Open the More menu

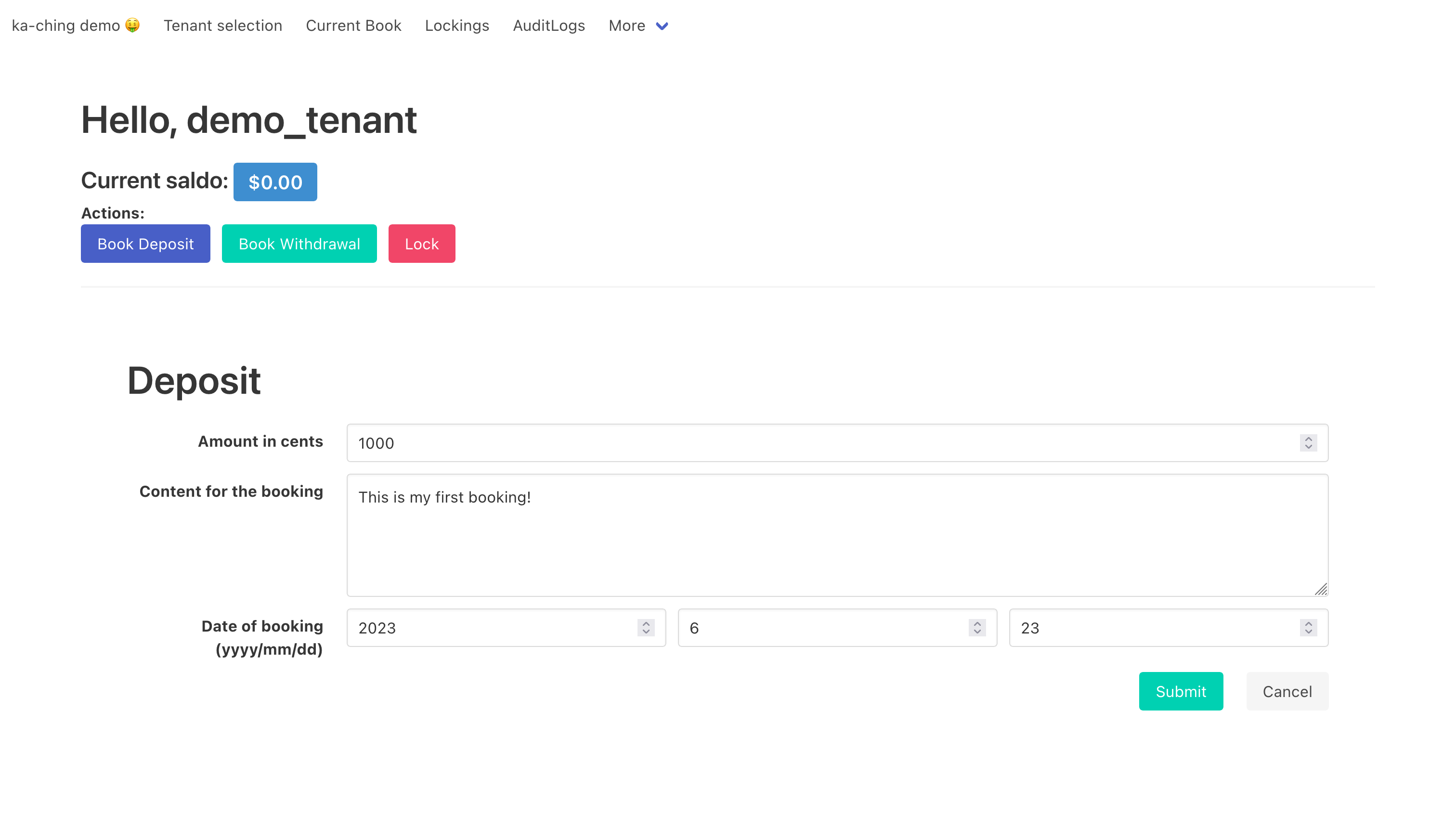(626, 26)
